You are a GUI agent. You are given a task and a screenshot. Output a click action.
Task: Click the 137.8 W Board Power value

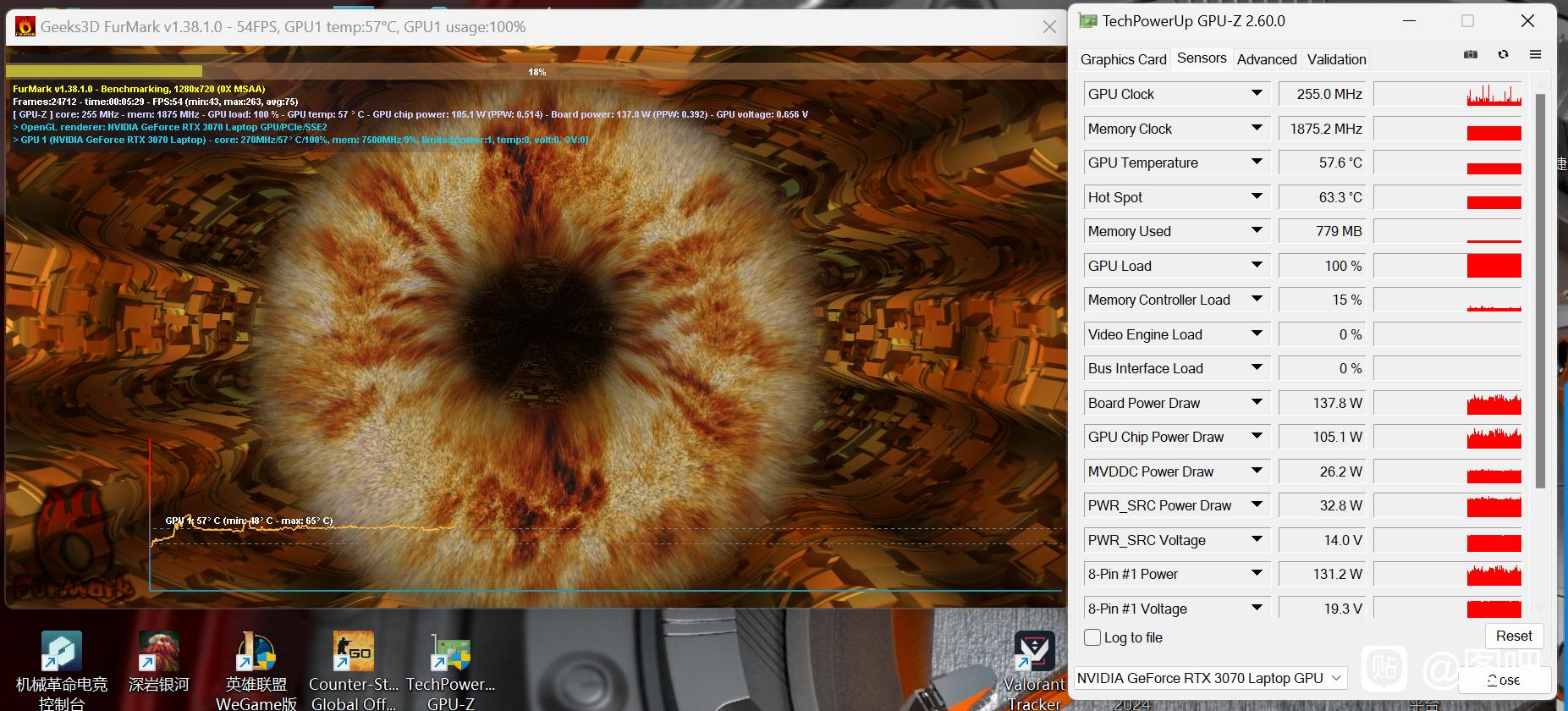1321,403
